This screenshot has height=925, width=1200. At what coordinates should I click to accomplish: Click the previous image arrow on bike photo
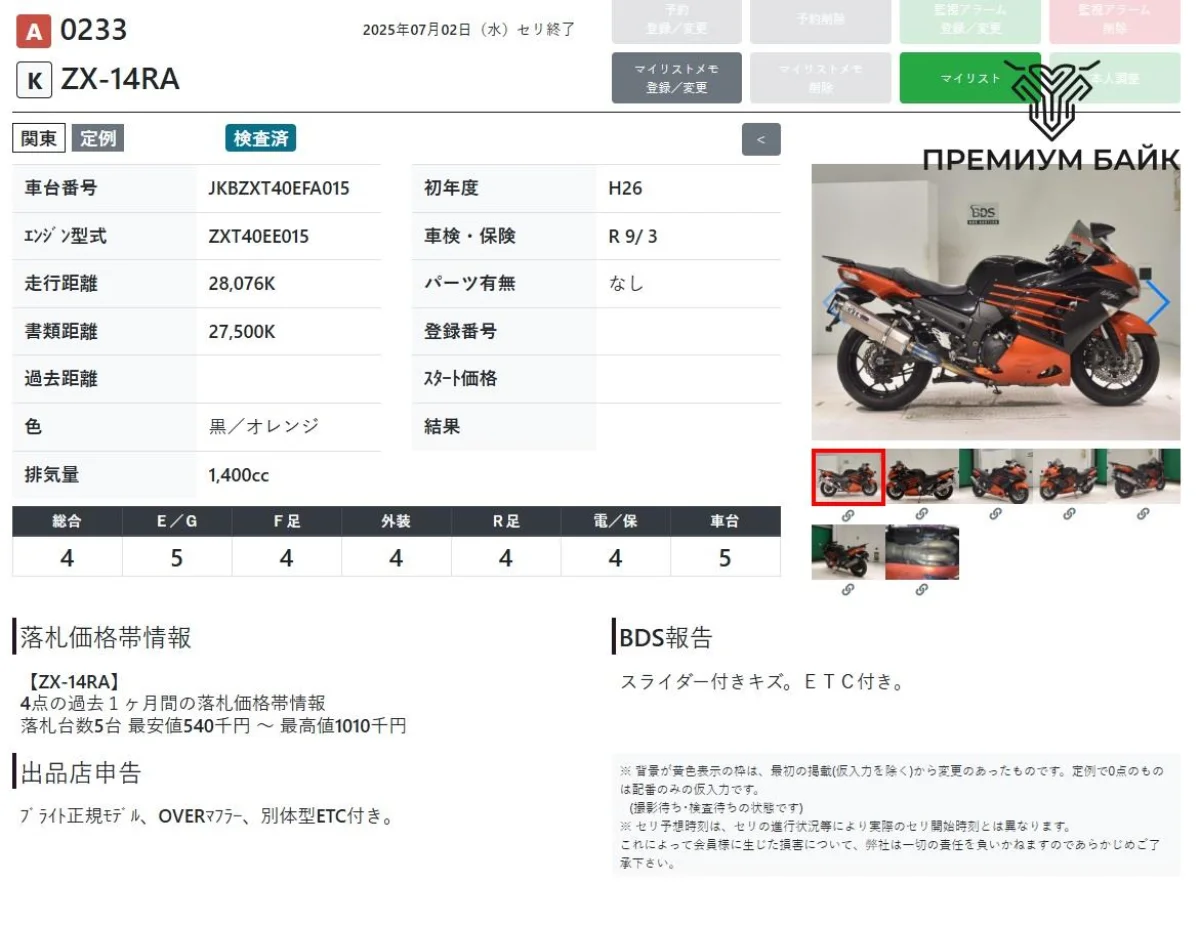click(x=828, y=302)
